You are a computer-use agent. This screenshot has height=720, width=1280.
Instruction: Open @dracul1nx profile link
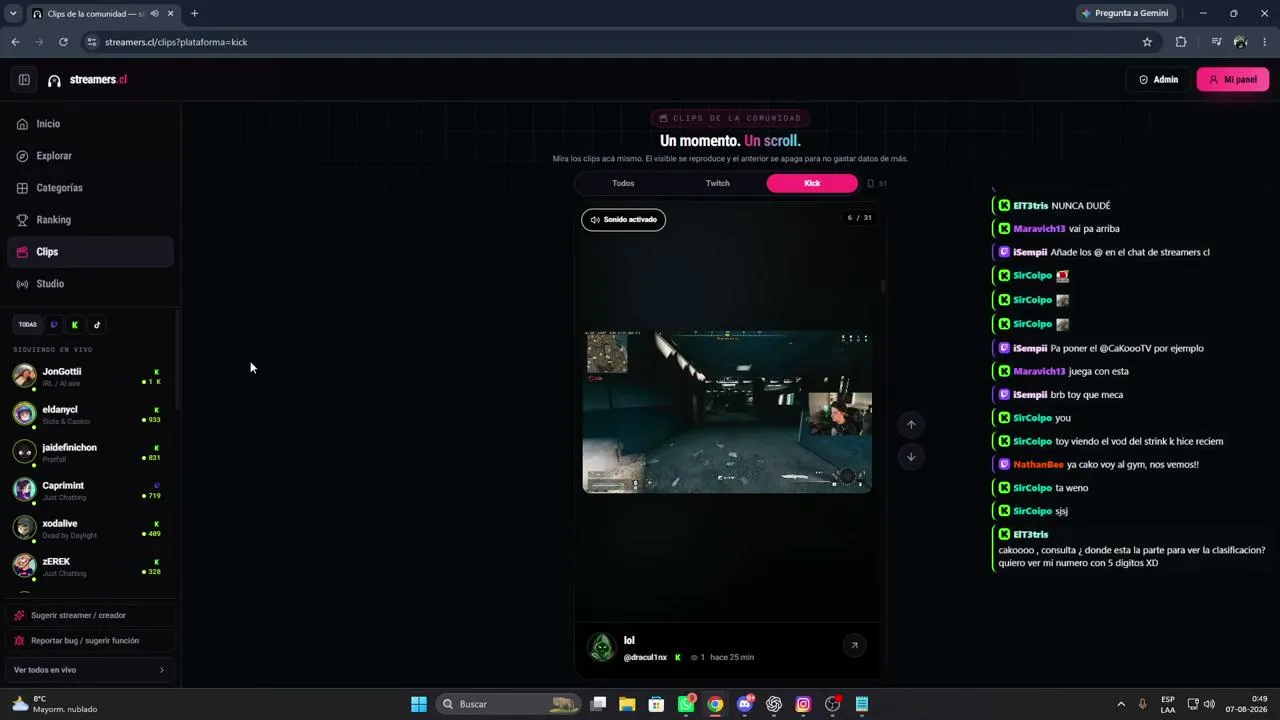(645, 658)
